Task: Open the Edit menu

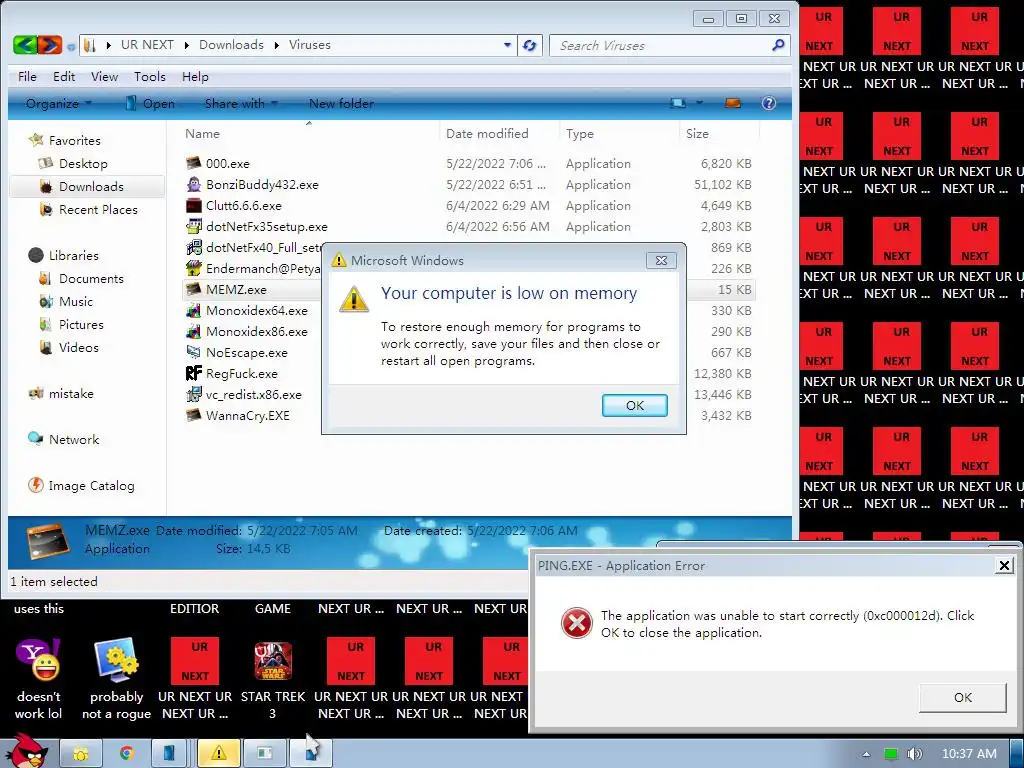Action: tap(64, 76)
